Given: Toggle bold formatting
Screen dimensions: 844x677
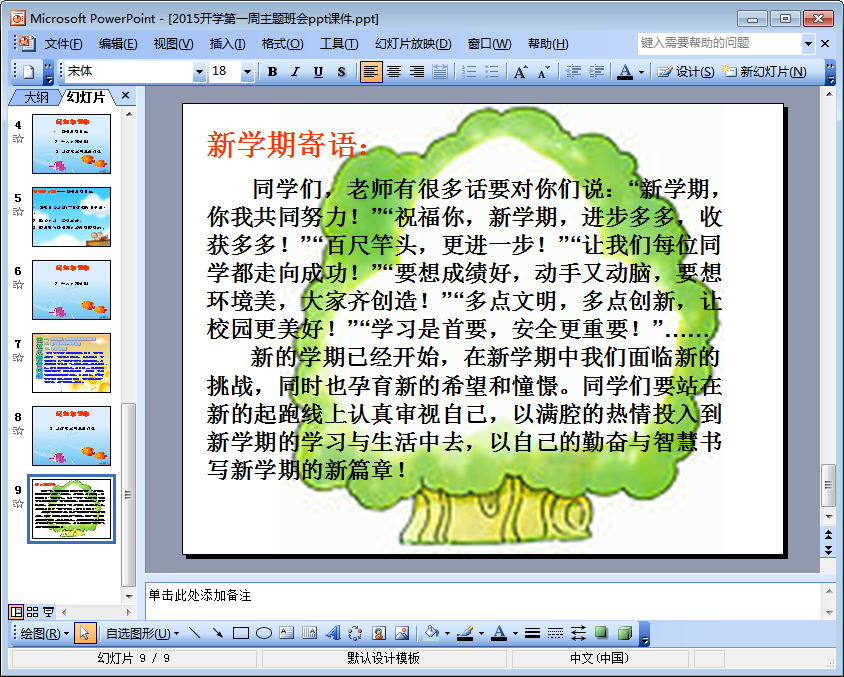Looking at the screenshot, I should pyautogui.click(x=272, y=72).
